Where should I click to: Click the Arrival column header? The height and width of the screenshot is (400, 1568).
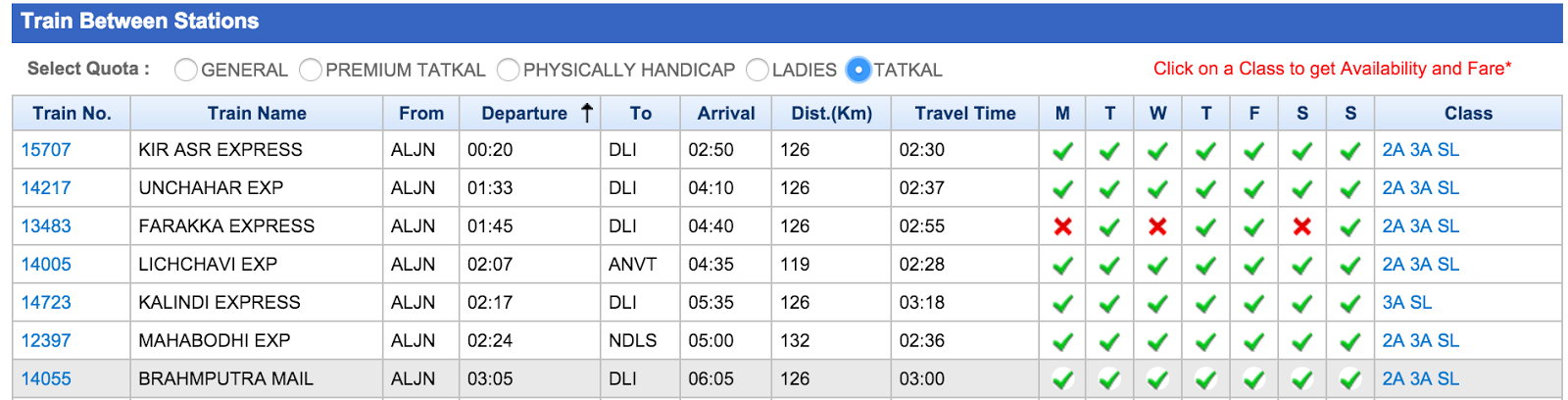tap(725, 114)
